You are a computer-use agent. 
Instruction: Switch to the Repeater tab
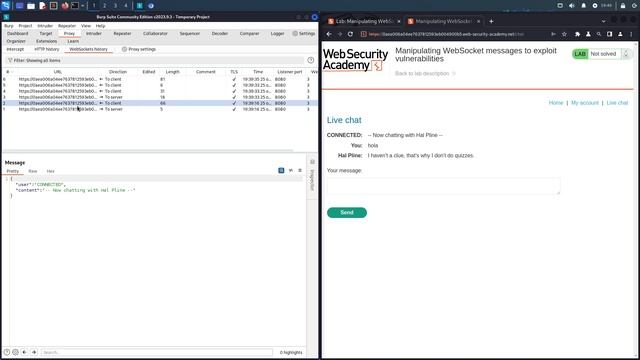(122, 33)
